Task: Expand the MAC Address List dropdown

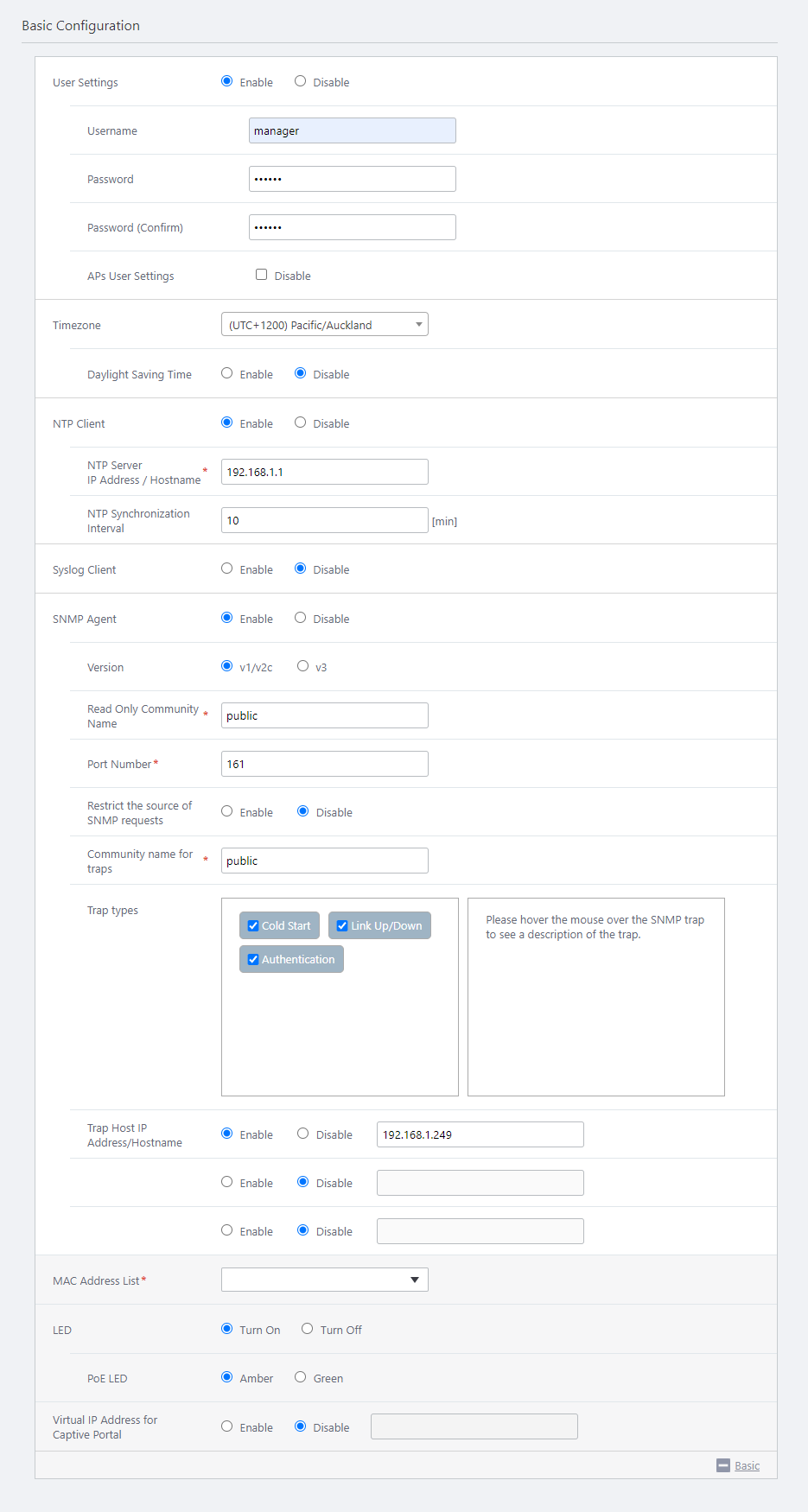Action: click(324, 1280)
